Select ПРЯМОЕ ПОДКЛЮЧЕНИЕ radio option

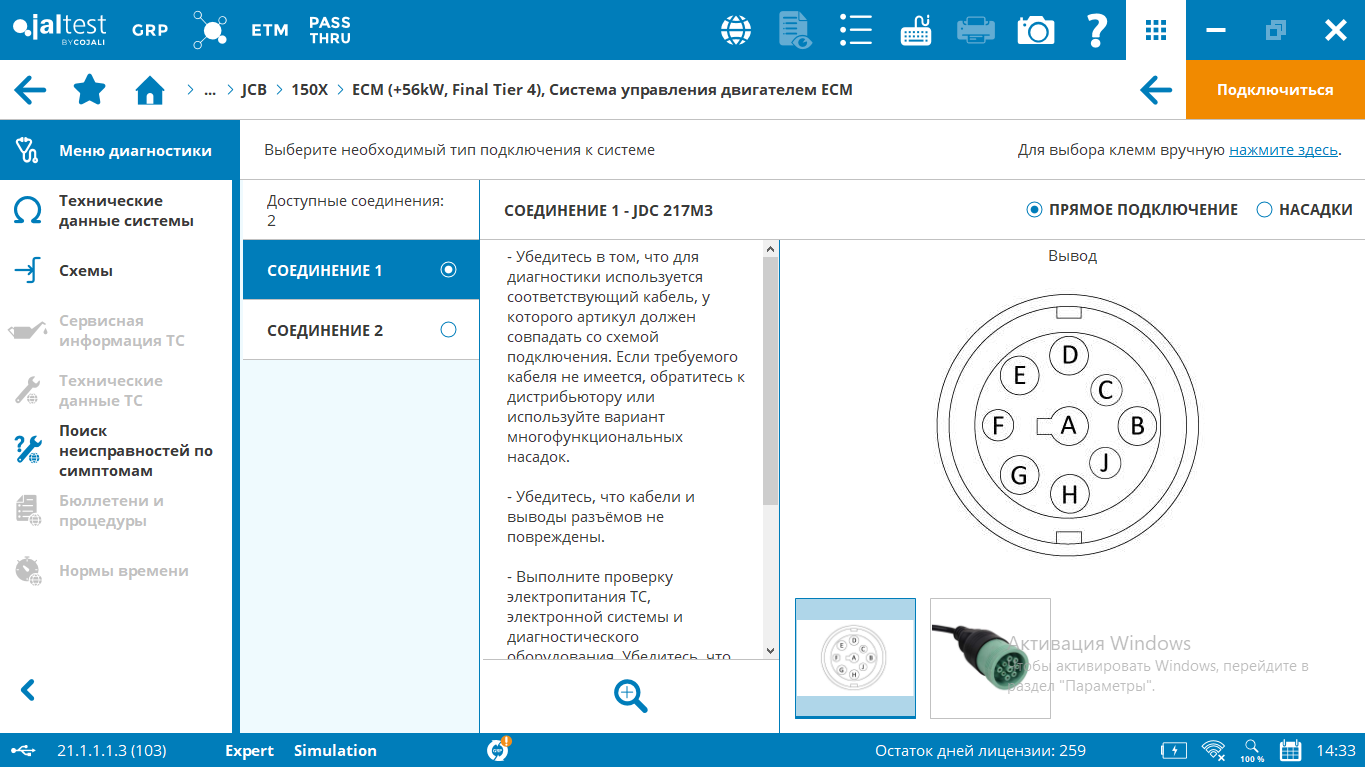click(1035, 210)
